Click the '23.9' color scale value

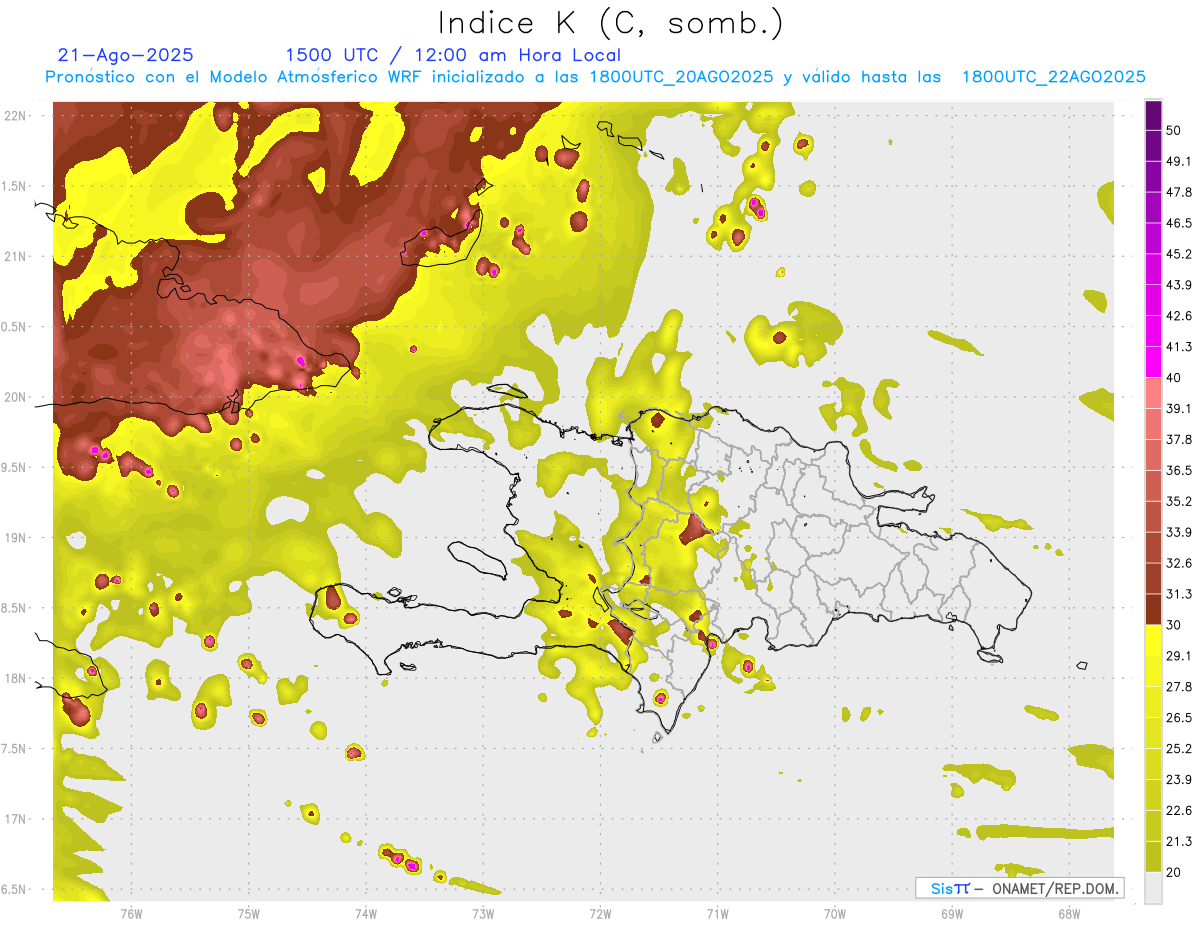coord(1179,780)
